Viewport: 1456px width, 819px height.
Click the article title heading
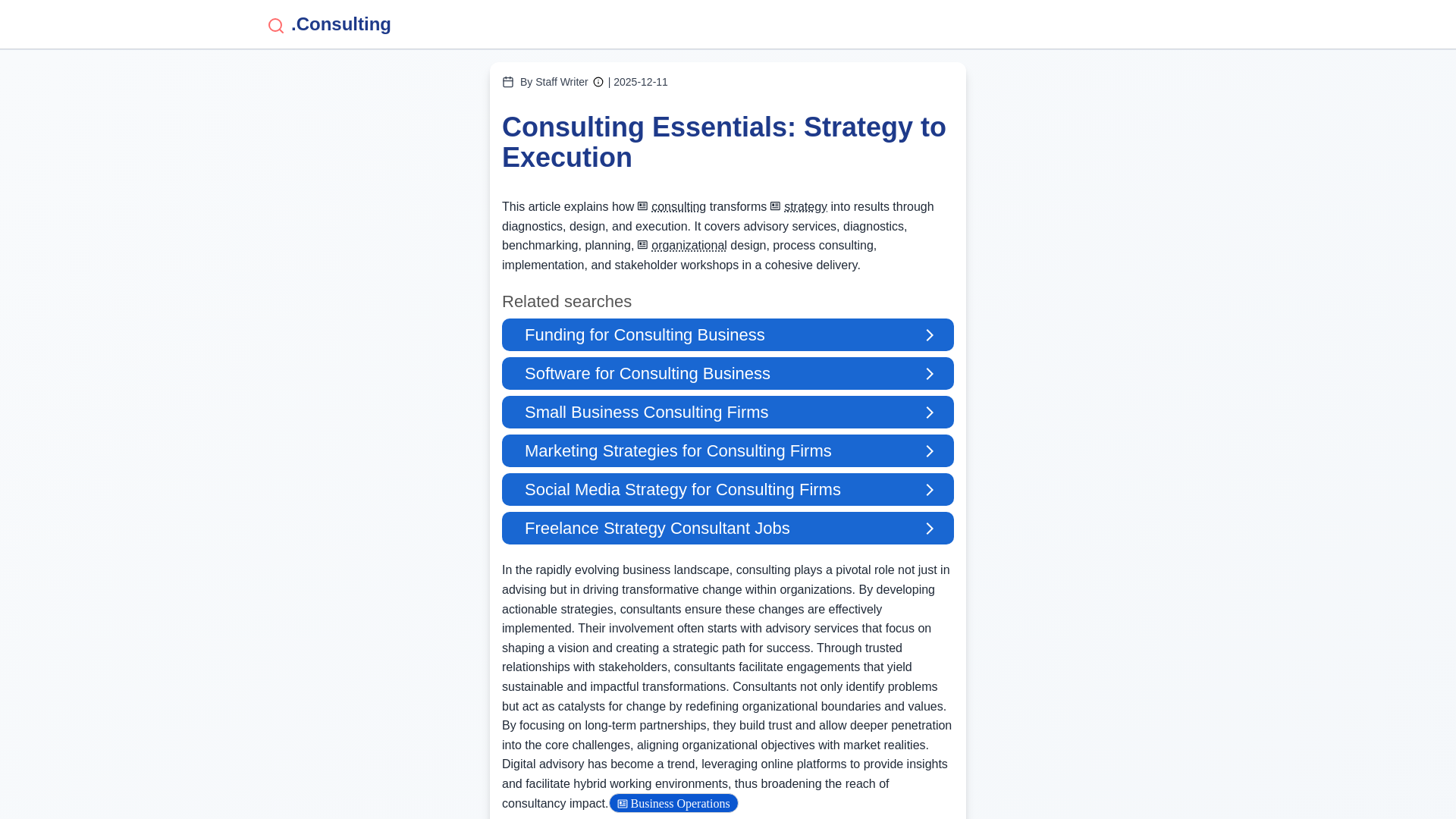click(724, 143)
